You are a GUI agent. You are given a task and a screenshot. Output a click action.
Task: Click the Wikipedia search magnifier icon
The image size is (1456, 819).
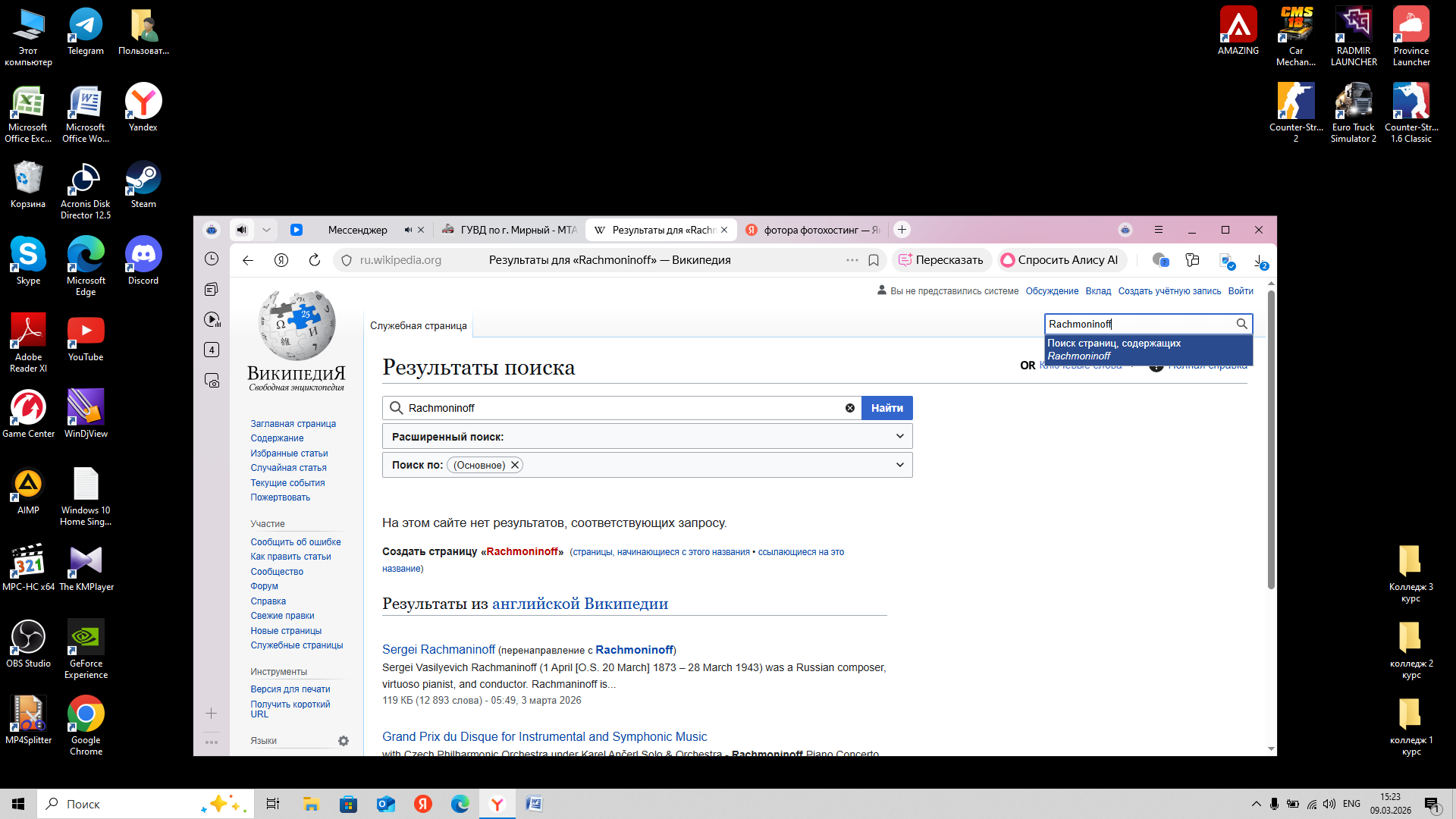point(1241,324)
